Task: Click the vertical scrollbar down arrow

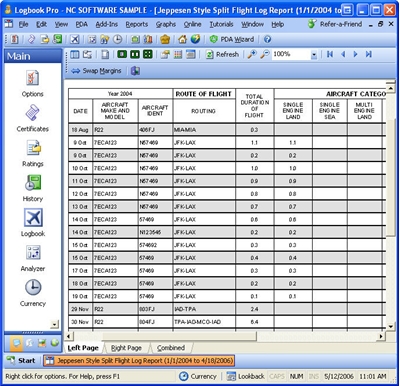Action: pyautogui.click(x=391, y=327)
